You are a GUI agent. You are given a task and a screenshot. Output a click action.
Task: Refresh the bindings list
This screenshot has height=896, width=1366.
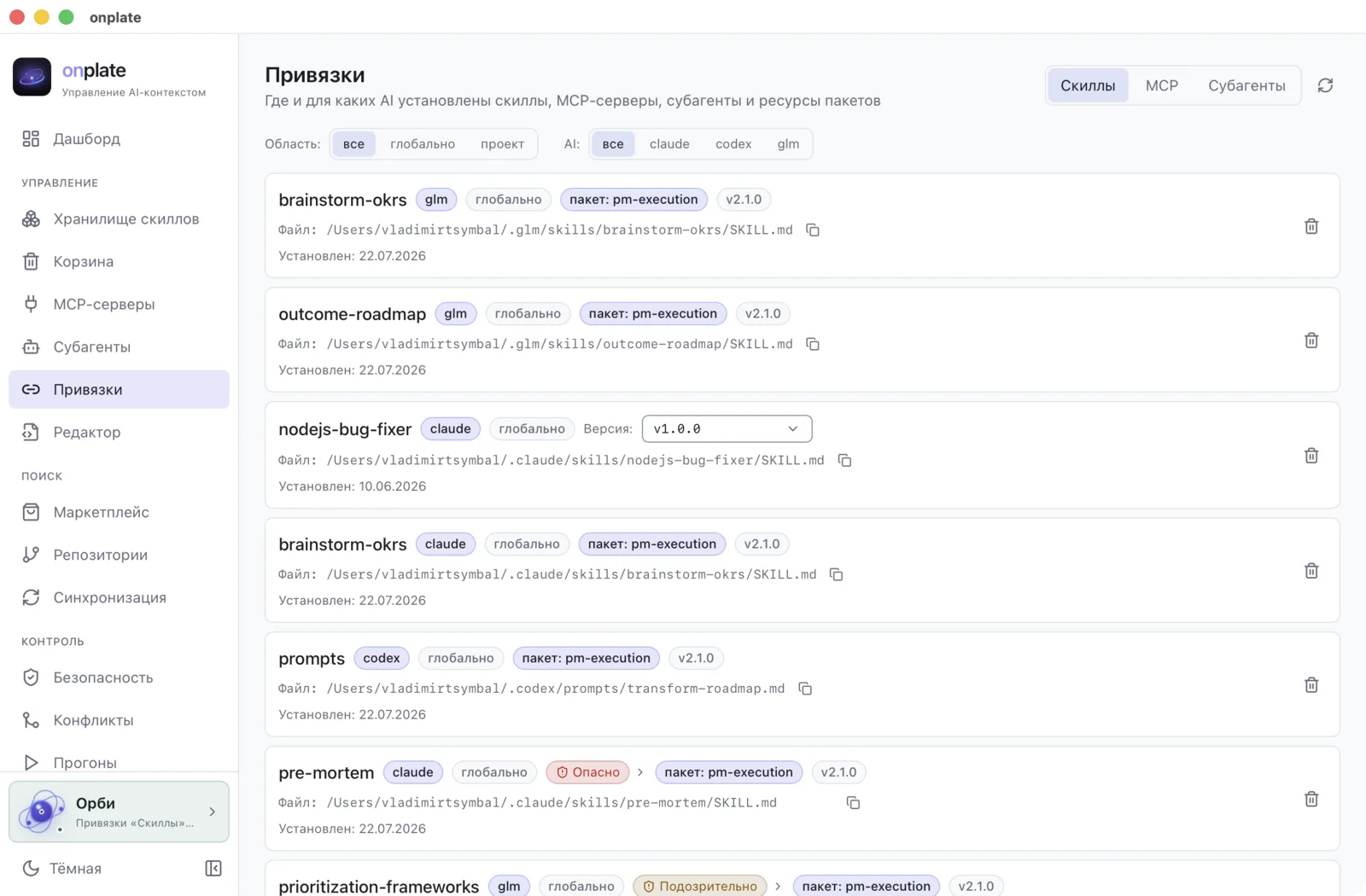coord(1325,85)
